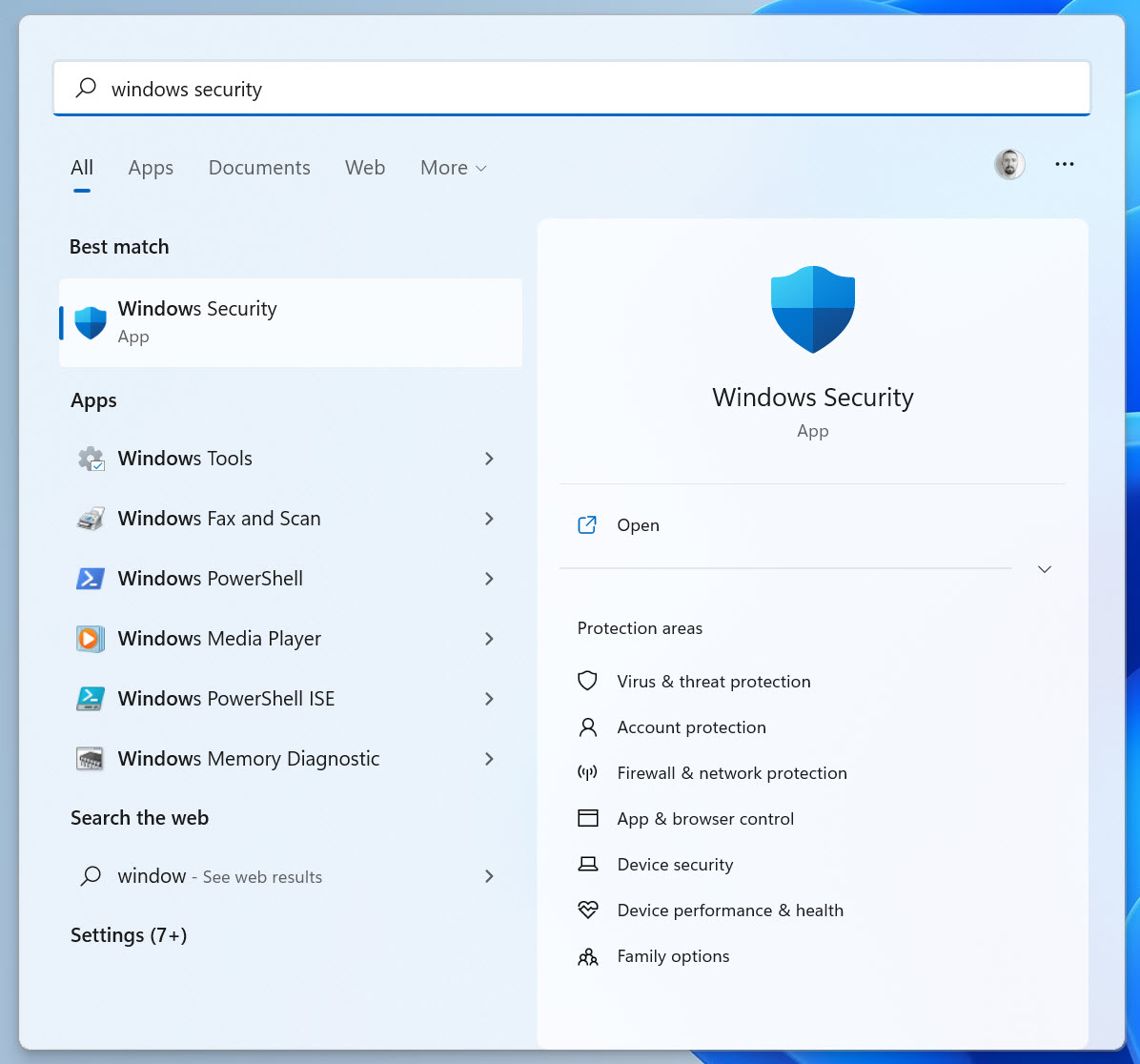Switch to the Documents filter tab
The width and height of the screenshot is (1140, 1064).
pos(259,168)
